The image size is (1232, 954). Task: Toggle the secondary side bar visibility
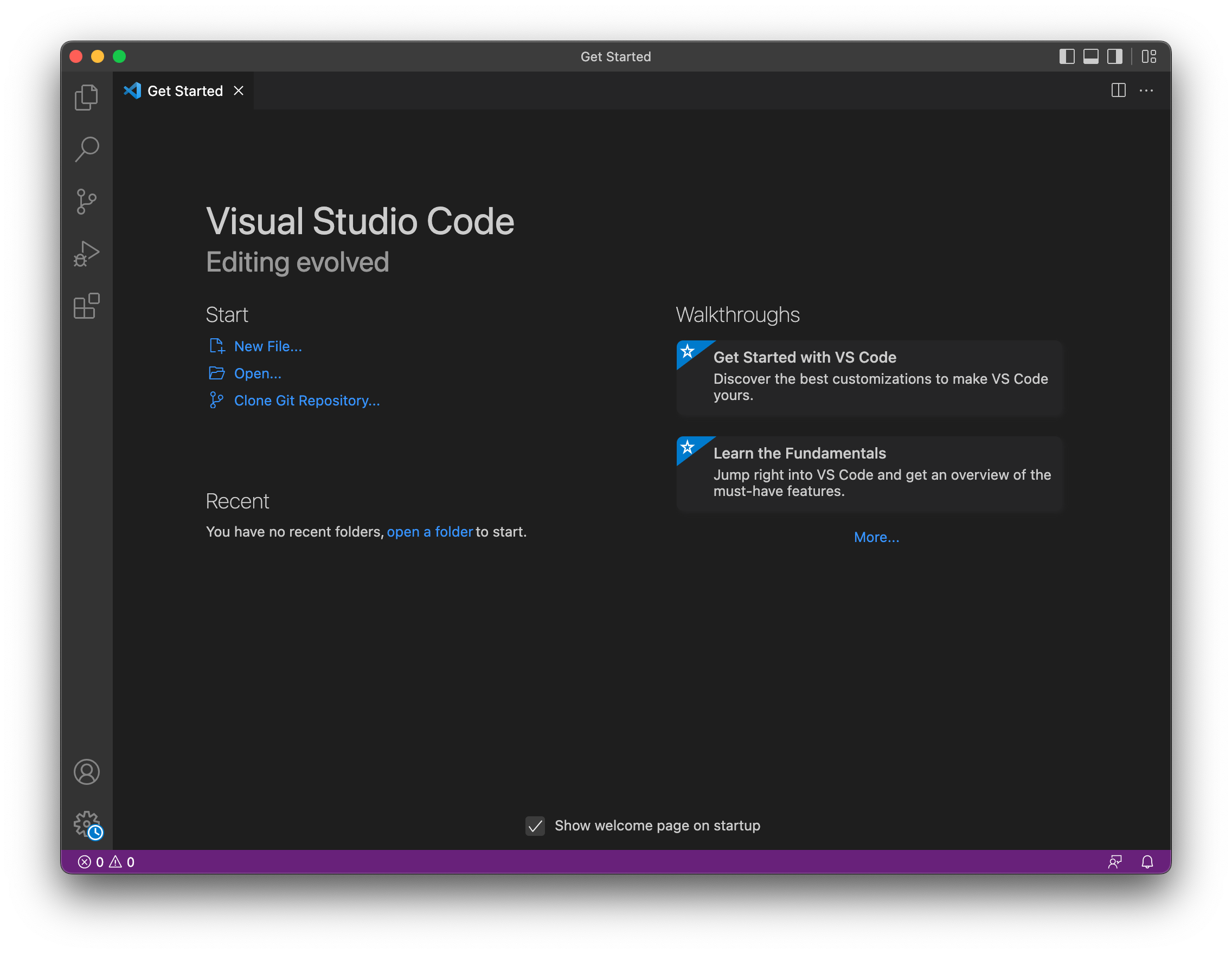tap(1115, 56)
